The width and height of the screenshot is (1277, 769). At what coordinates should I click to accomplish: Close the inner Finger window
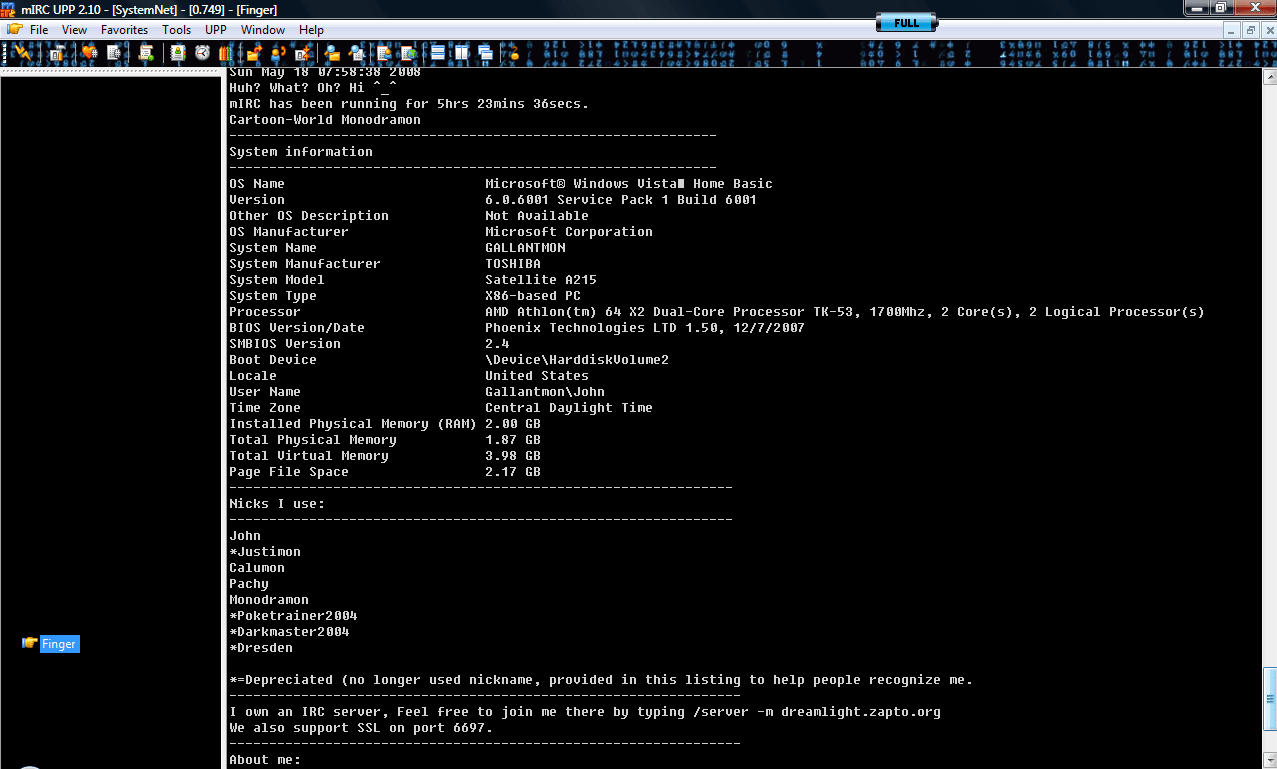point(1267,30)
